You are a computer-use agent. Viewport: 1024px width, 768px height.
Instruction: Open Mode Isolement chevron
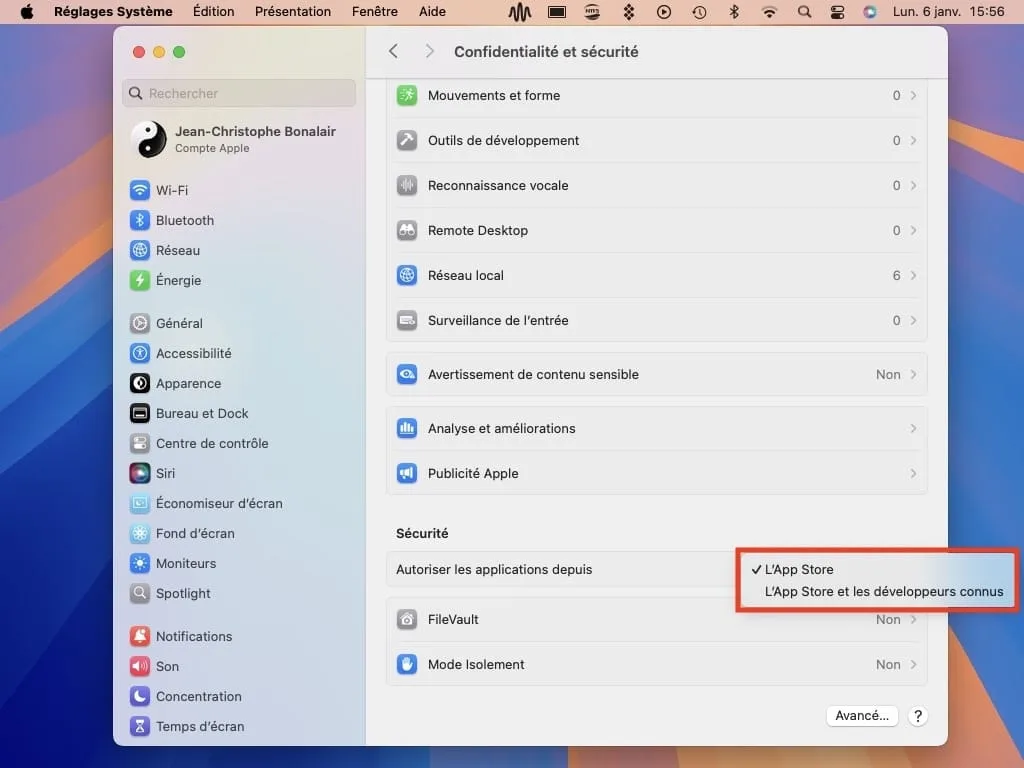click(x=913, y=664)
